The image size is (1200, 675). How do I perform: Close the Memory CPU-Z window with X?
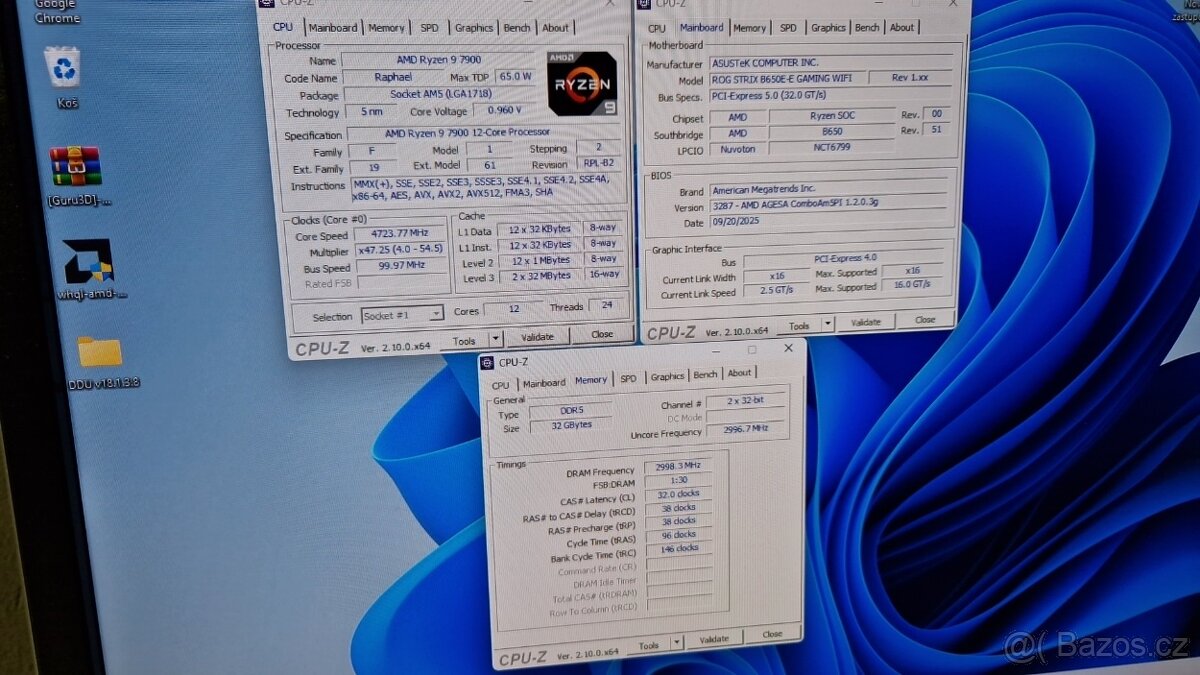pos(788,348)
